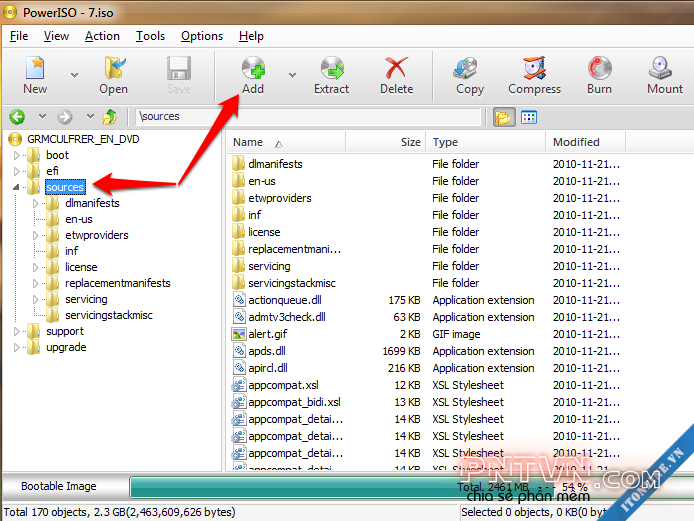
Task: Click the green Back navigation arrow
Action: [17, 117]
